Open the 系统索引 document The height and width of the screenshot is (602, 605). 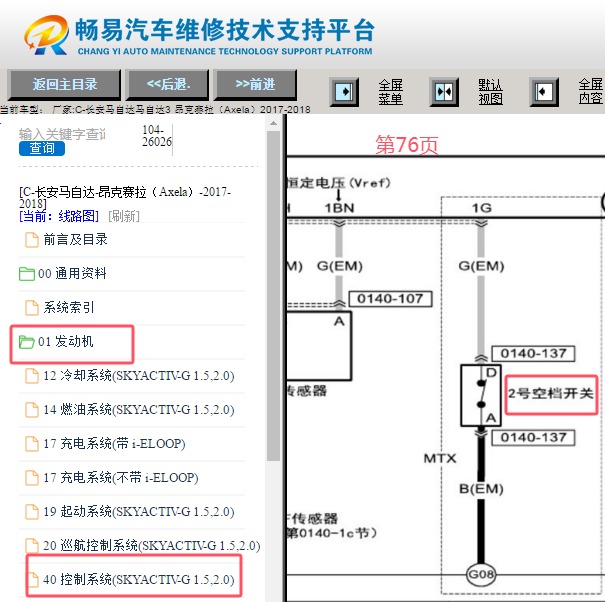point(69,308)
